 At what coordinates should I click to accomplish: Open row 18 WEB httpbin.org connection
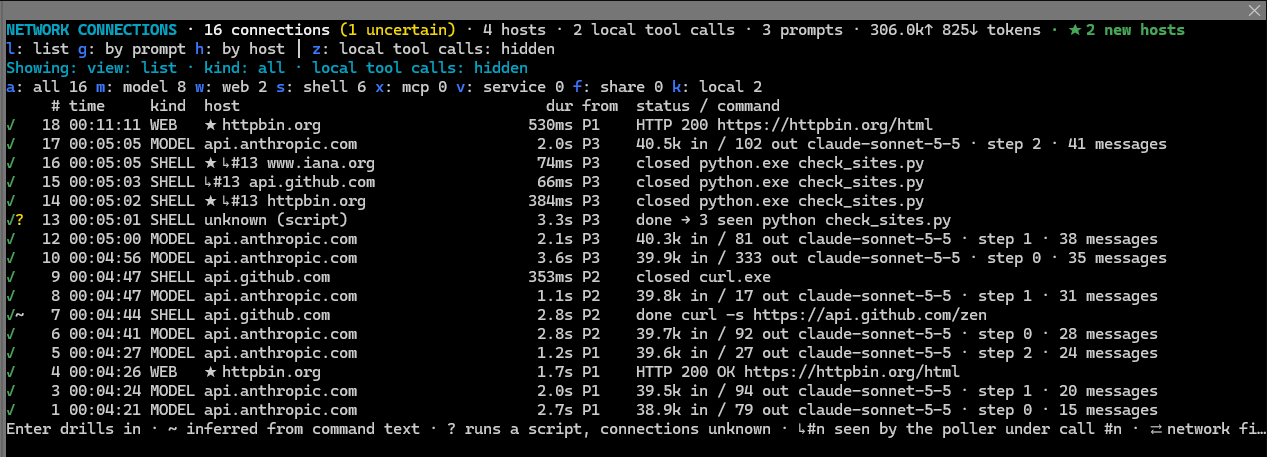[633, 125]
